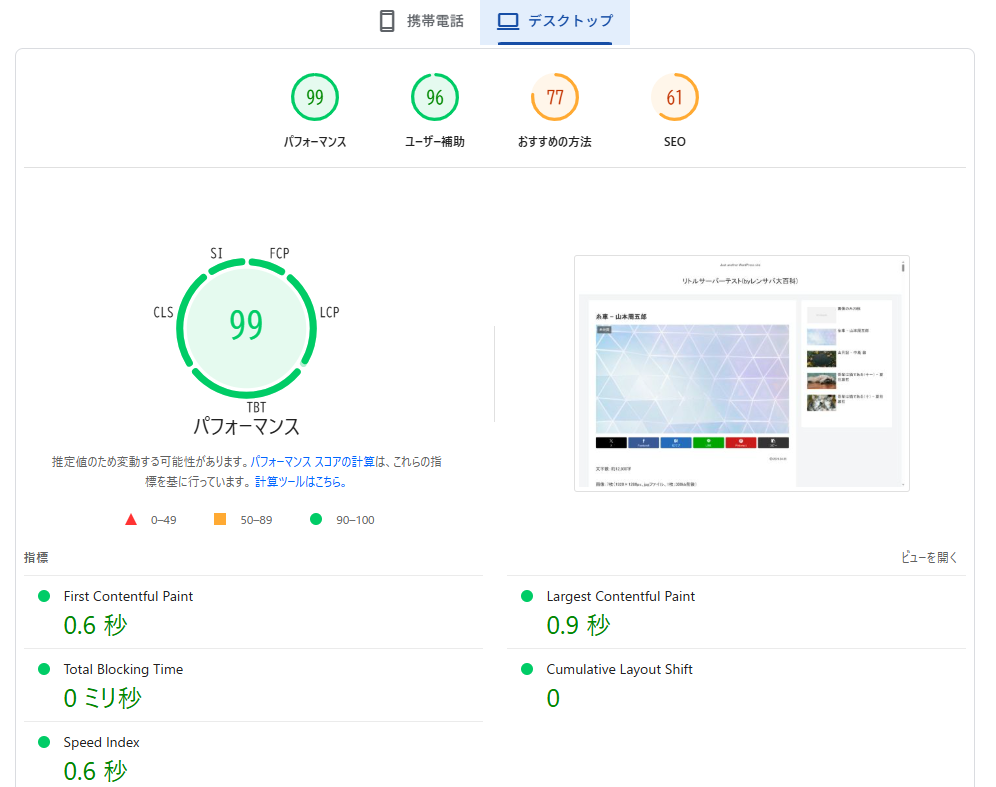This screenshot has width=996, height=787.
Task: Click the green dot beside Speed Index
Action: (x=44, y=742)
